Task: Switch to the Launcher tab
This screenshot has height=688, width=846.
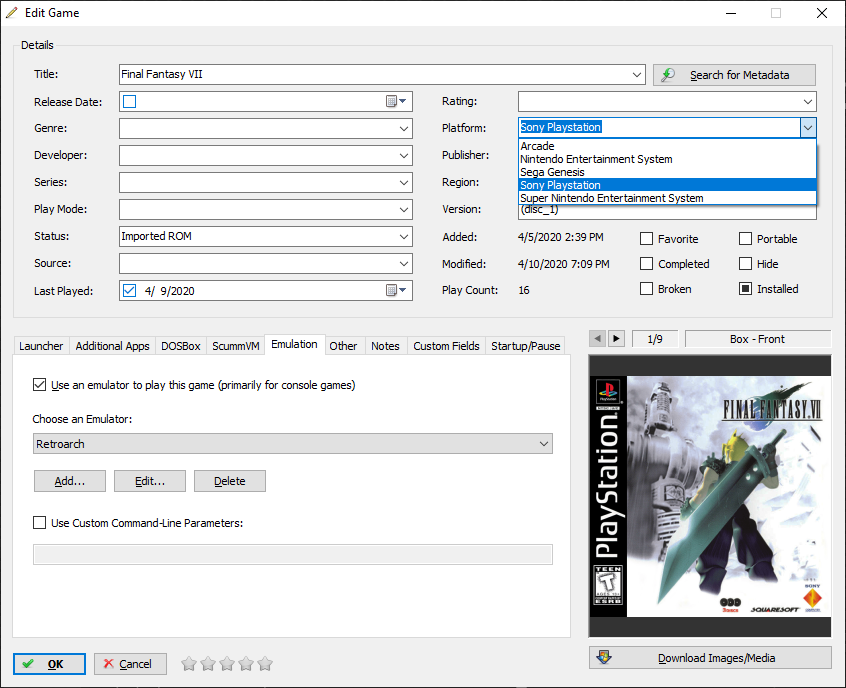Action: pyautogui.click(x=41, y=346)
